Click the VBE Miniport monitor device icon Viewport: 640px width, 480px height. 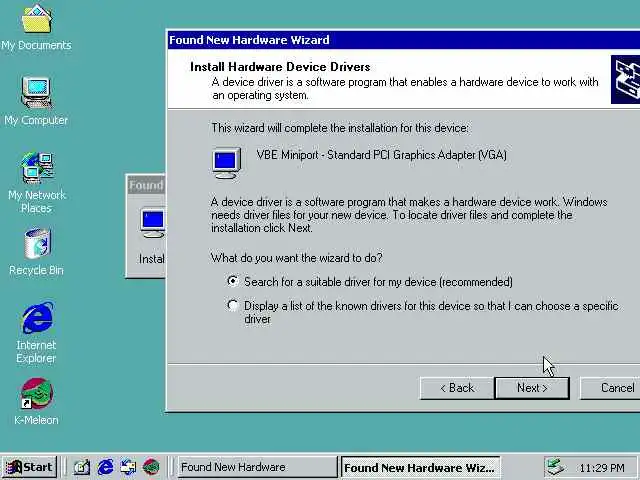[227, 163]
